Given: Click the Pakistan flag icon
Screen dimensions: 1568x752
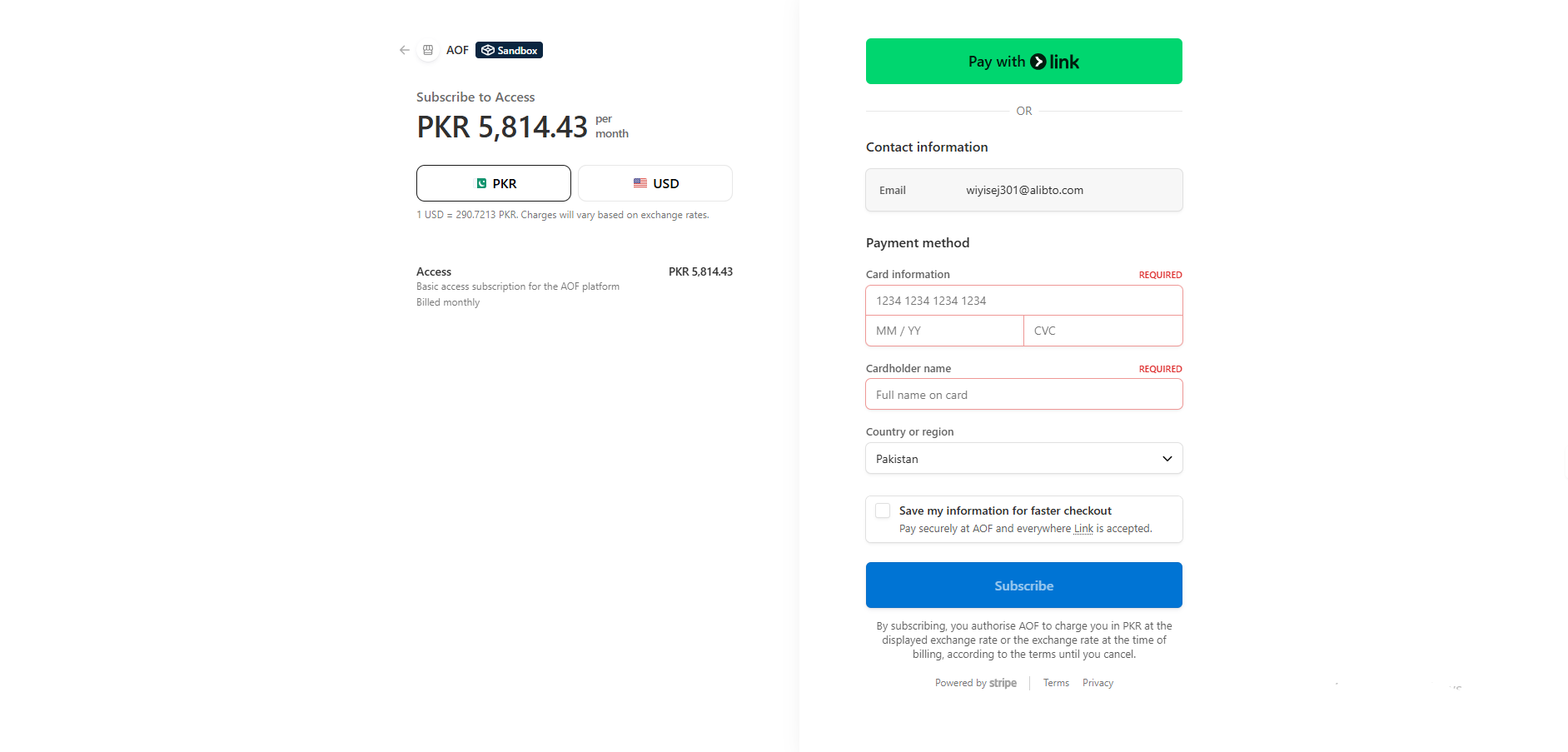Looking at the screenshot, I should point(481,183).
